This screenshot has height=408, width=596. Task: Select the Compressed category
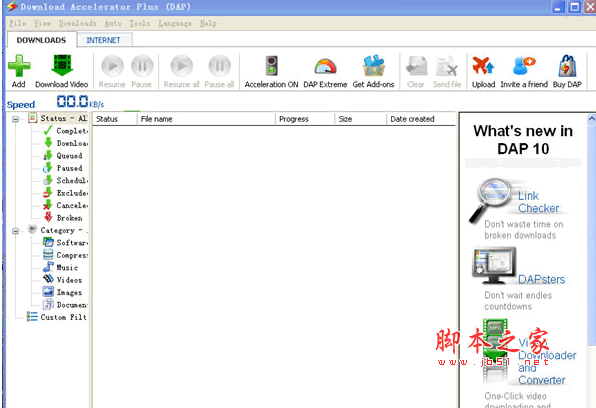pyautogui.click(x=66, y=255)
